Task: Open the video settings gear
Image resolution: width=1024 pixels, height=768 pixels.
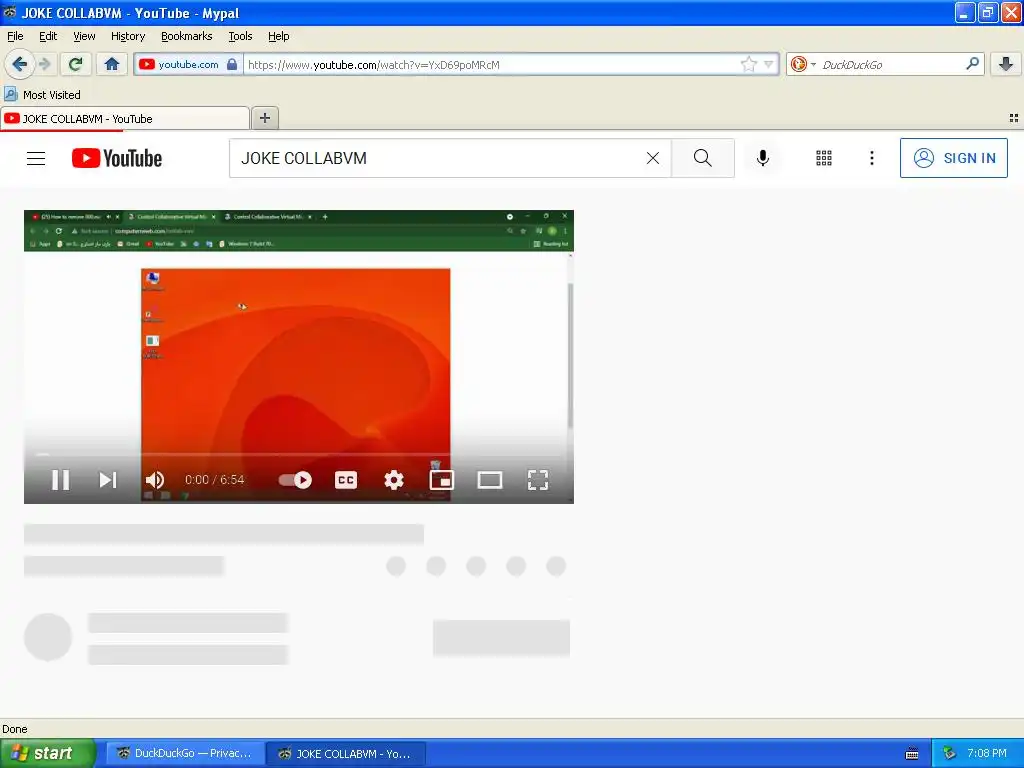Action: pyautogui.click(x=394, y=480)
